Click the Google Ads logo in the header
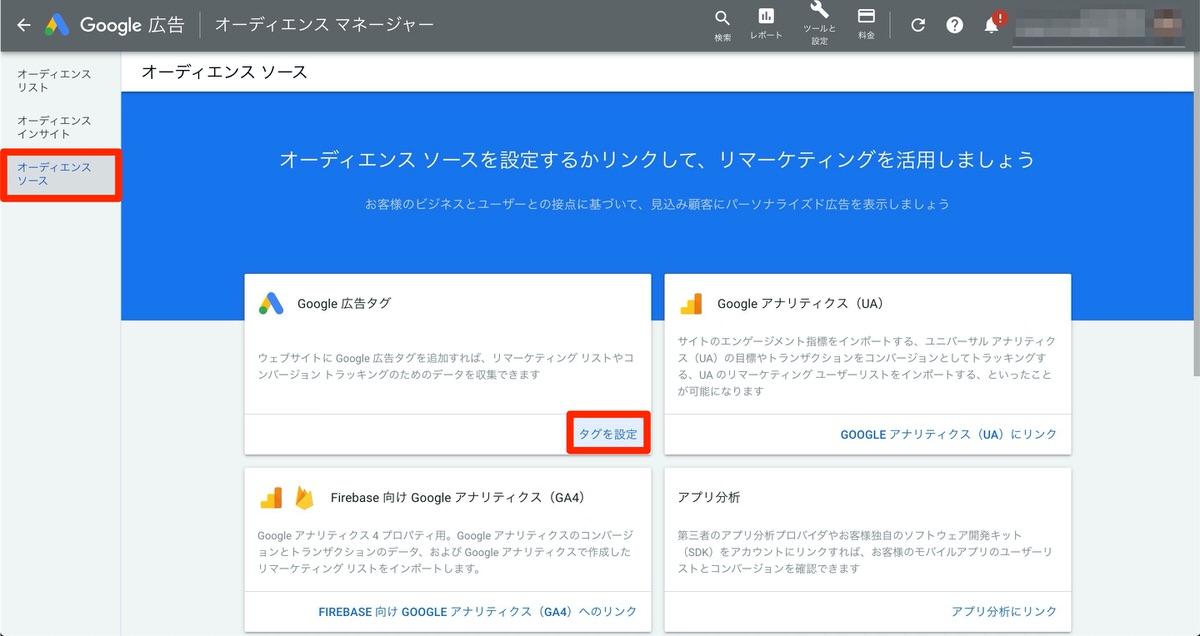The height and width of the screenshot is (636, 1200). [57, 25]
